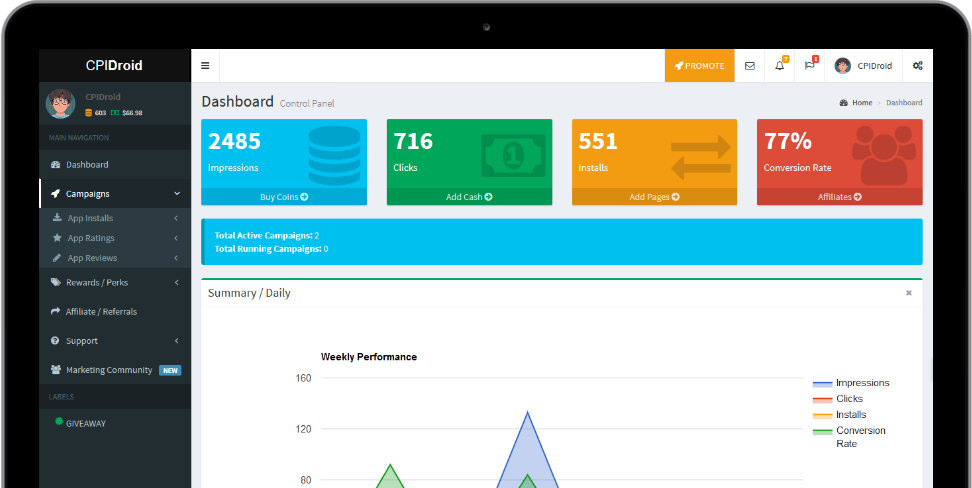
Task: Expand the Support menu
Action: coord(115,340)
